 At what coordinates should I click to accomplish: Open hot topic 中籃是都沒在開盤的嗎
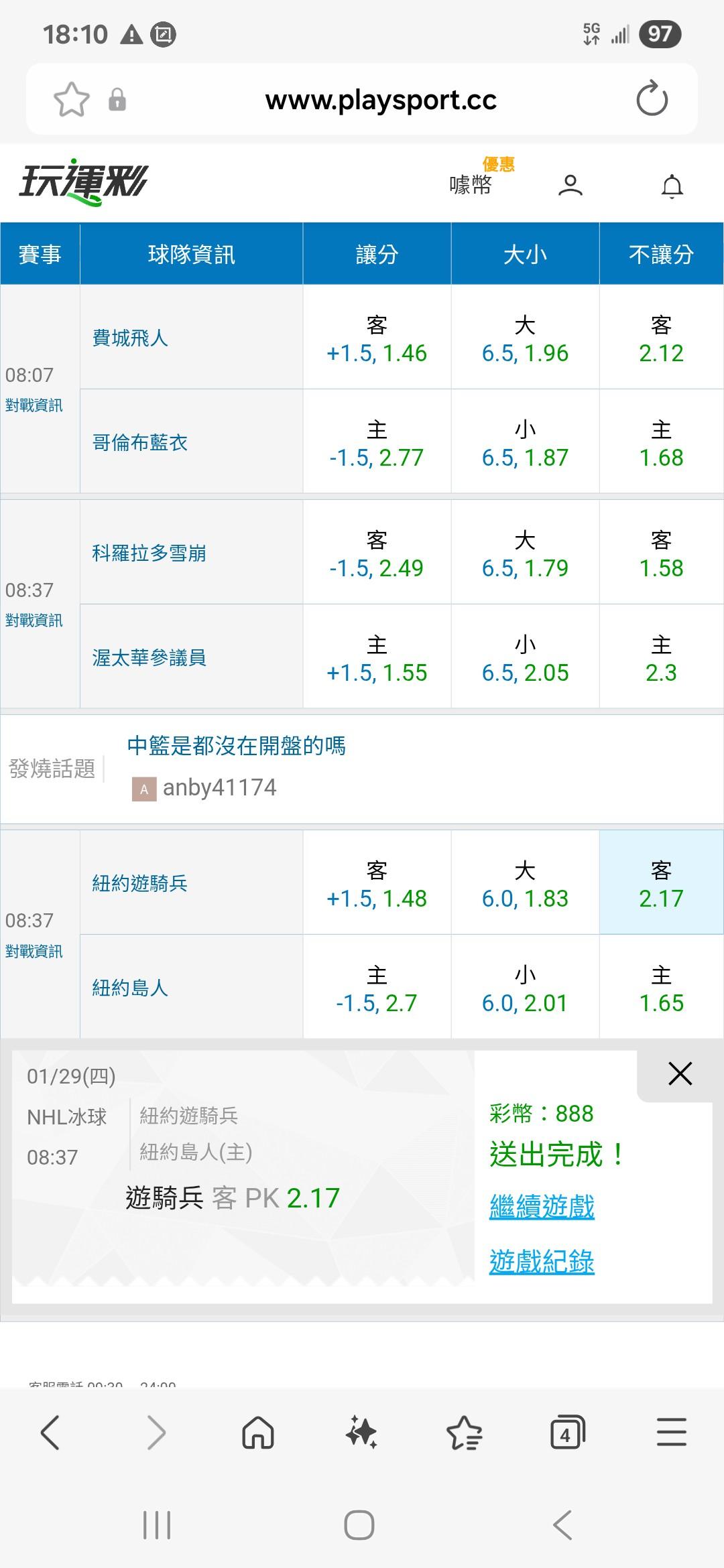click(x=236, y=746)
